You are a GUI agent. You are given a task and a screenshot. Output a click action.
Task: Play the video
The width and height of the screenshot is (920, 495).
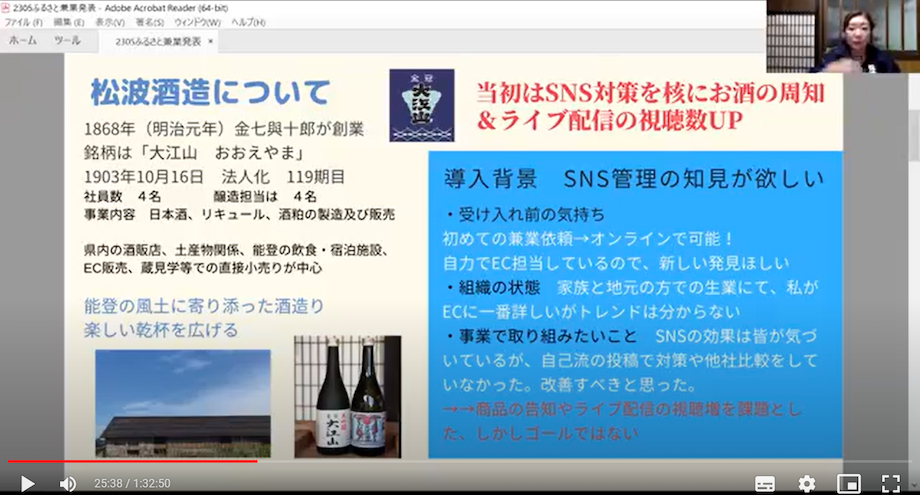27,484
